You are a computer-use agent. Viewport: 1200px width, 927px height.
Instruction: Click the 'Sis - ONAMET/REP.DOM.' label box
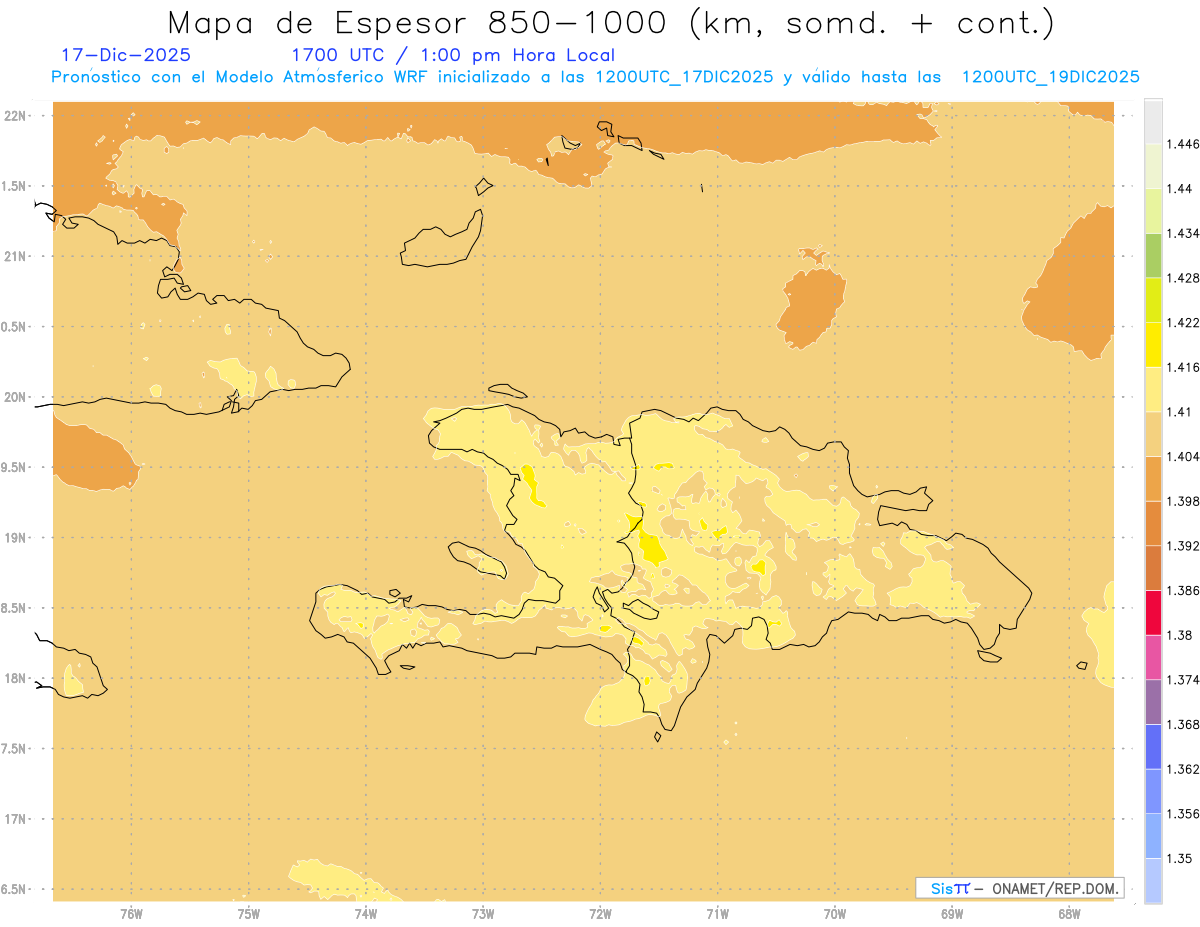point(1020,888)
